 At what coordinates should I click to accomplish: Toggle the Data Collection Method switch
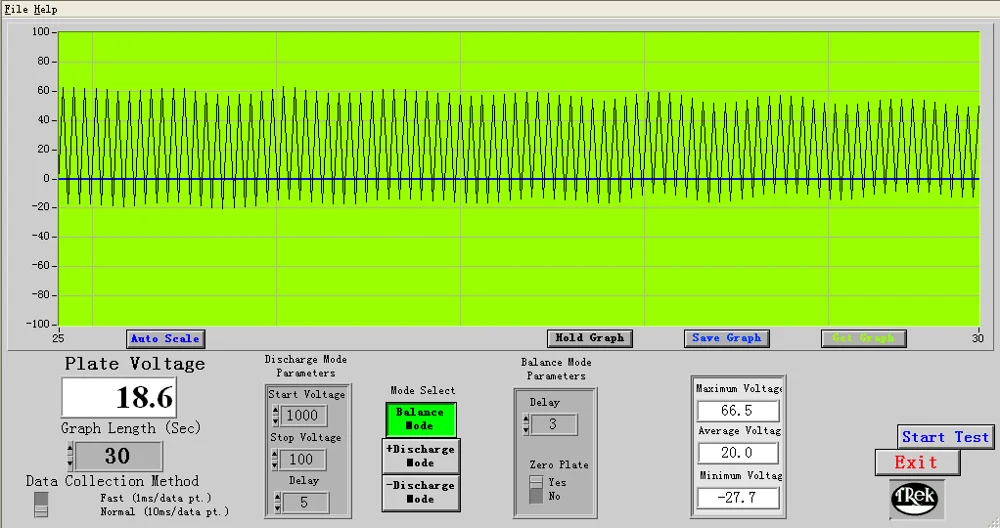[x=41, y=504]
